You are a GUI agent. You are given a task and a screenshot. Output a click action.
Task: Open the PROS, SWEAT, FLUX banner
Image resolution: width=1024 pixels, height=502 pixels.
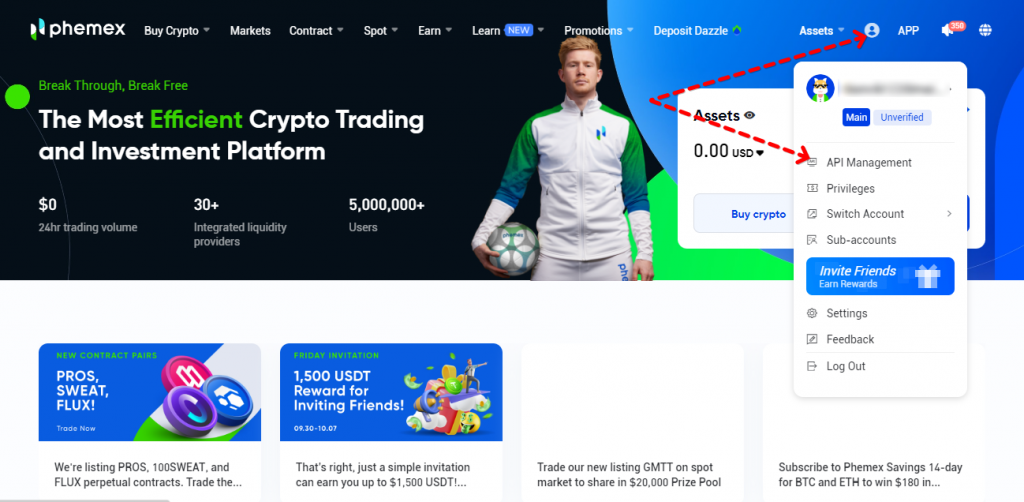coord(150,392)
